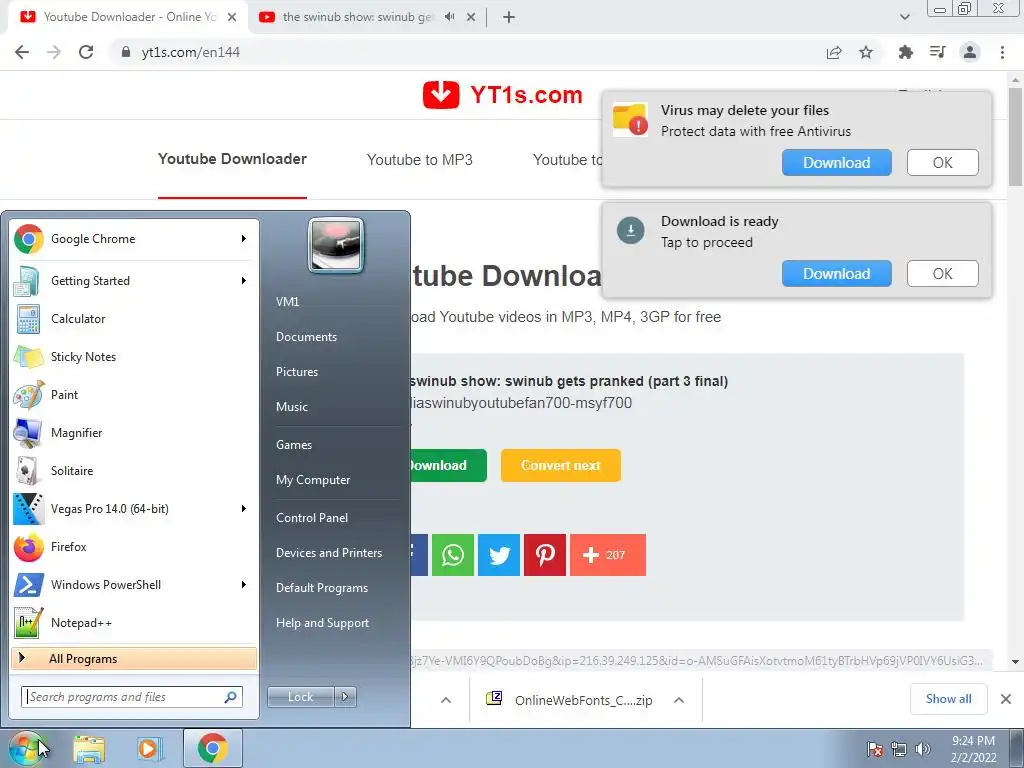Screen dimensions: 1024x768
Task: Share this page via share icon
Action: pyautogui.click(x=834, y=52)
